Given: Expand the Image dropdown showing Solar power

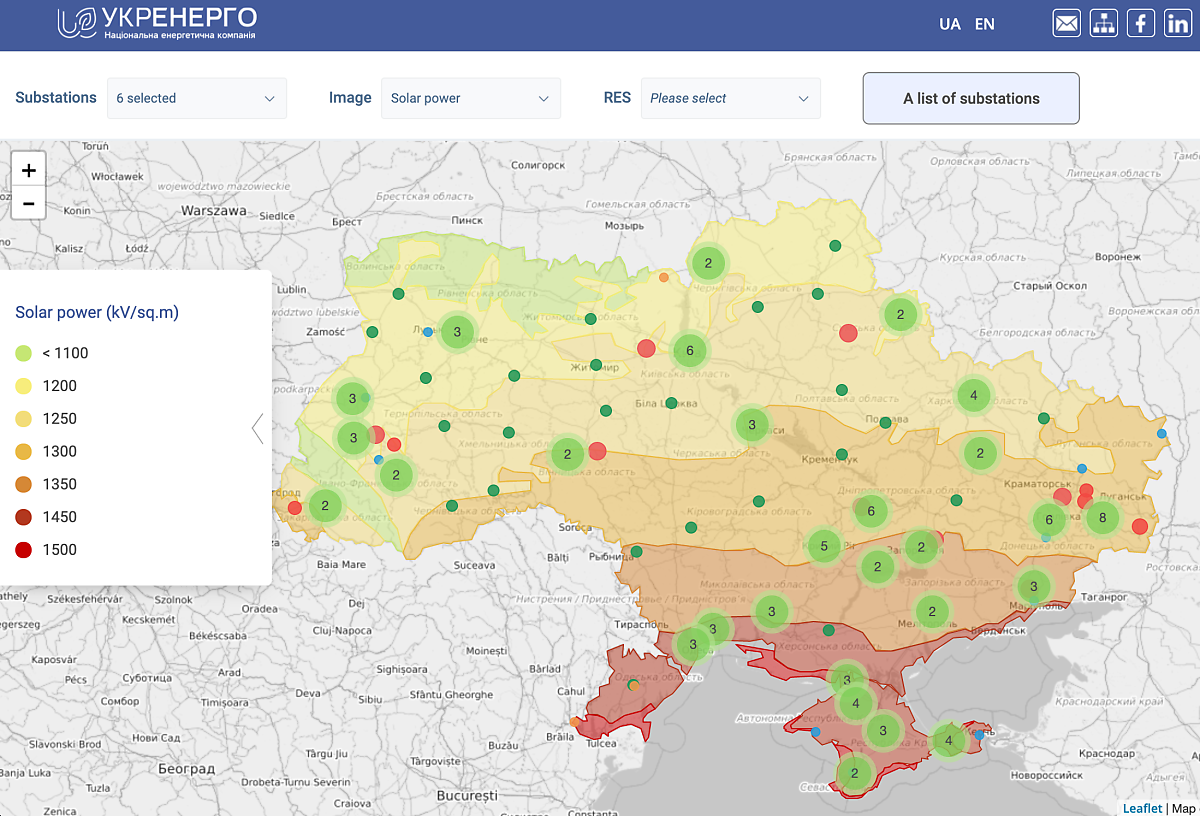Looking at the screenshot, I should coord(470,98).
